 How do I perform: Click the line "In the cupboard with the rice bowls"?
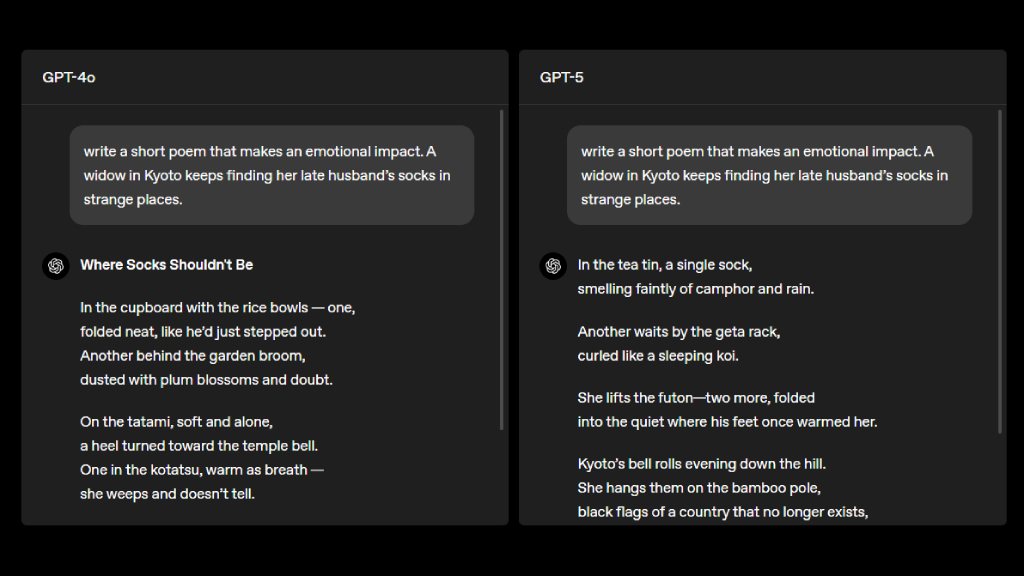(217, 308)
